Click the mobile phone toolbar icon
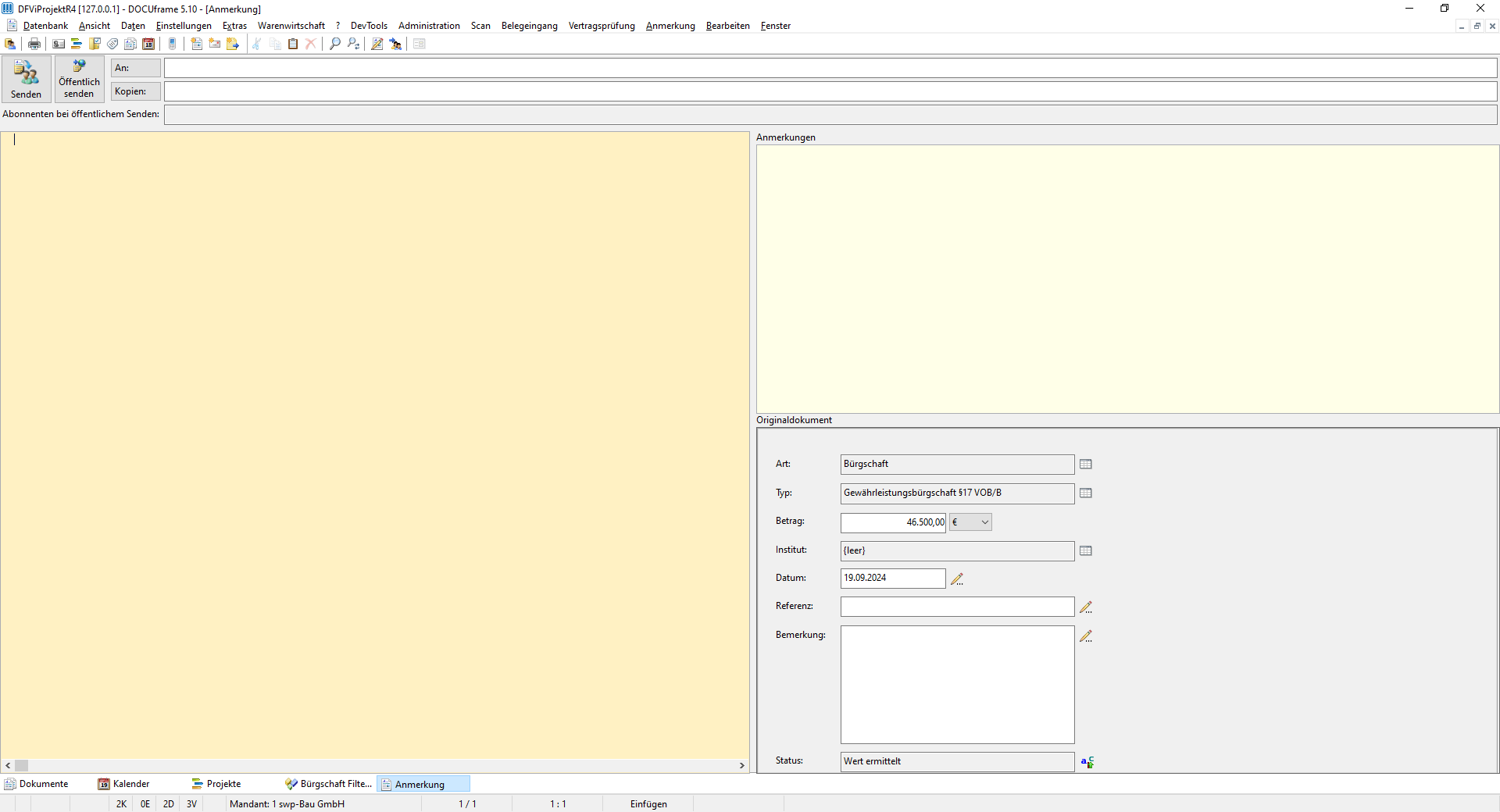This screenshot has height=812, width=1500. (x=173, y=44)
